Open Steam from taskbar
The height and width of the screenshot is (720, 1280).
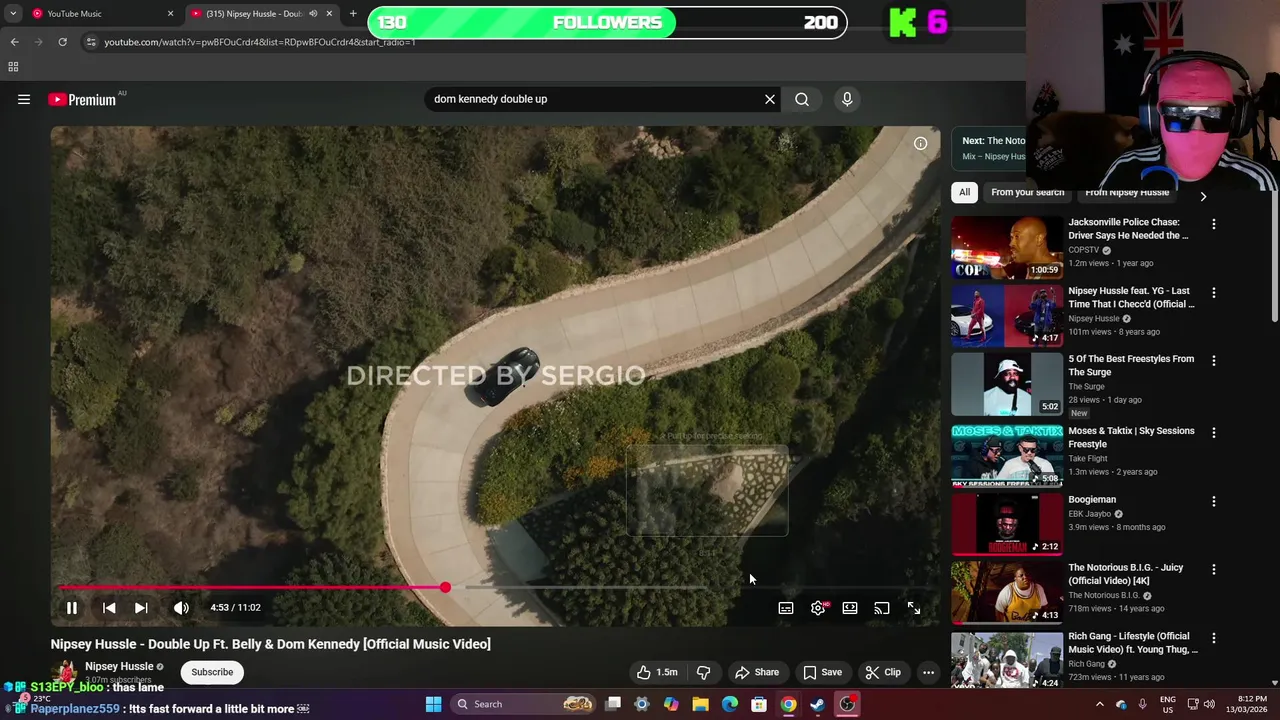(x=817, y=704)
